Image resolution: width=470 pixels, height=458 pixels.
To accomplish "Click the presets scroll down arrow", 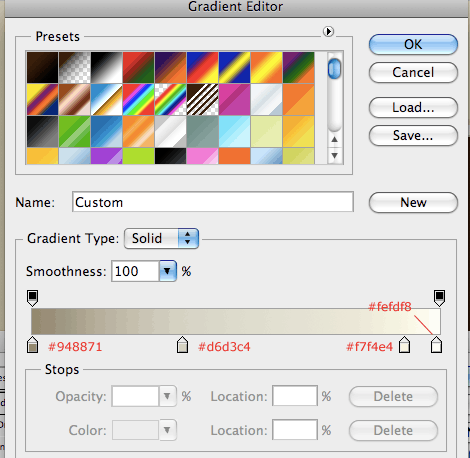I will (335, 155).
